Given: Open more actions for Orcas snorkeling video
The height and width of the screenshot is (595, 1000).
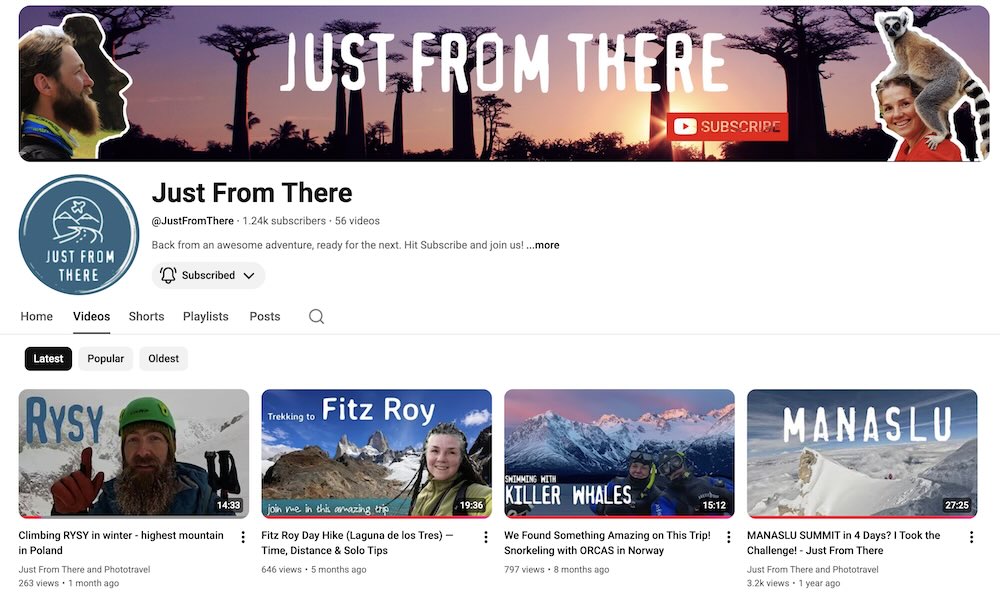Looking at the screenshot, I should (728, 537).
